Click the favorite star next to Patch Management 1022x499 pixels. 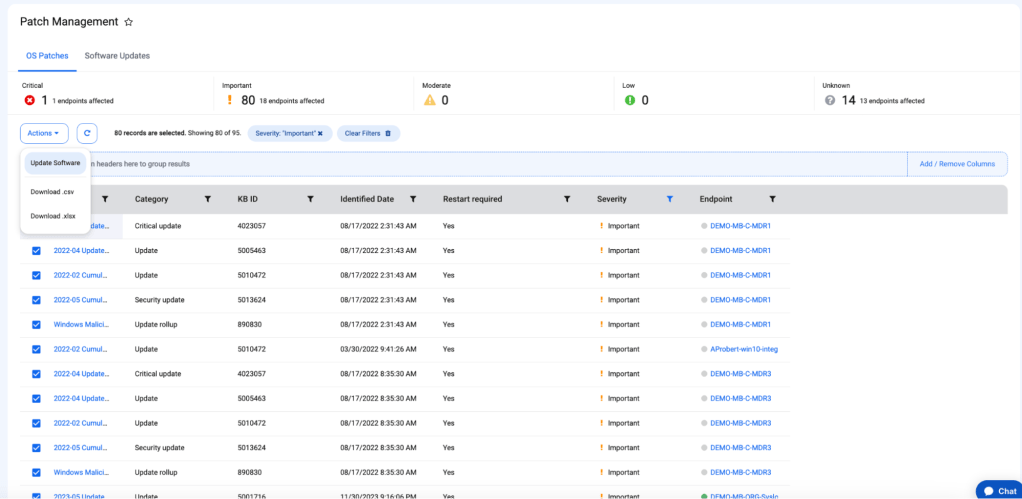[128, 22]
